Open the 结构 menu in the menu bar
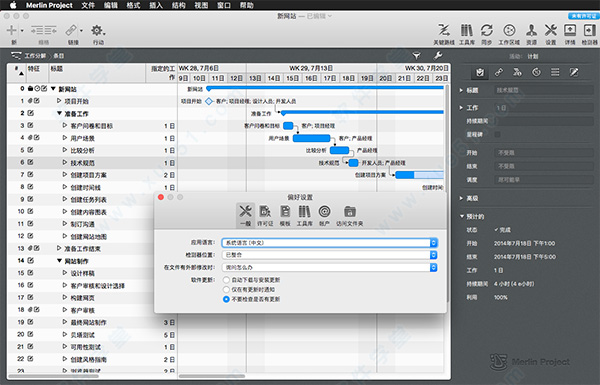The width and height of the screenshot is (600, 385). (x=179, y=5)
